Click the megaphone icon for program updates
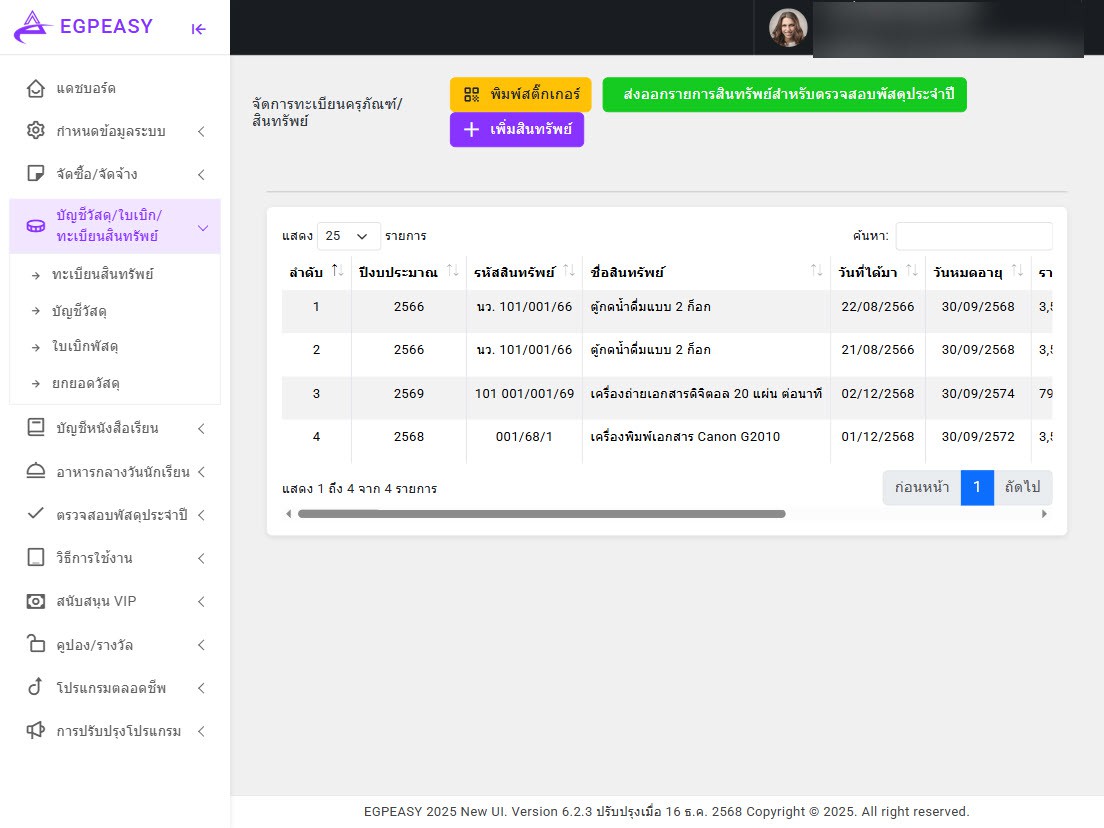Image resolution: width=1104 pixels, height=828 pixels. [x=36, y=731]
